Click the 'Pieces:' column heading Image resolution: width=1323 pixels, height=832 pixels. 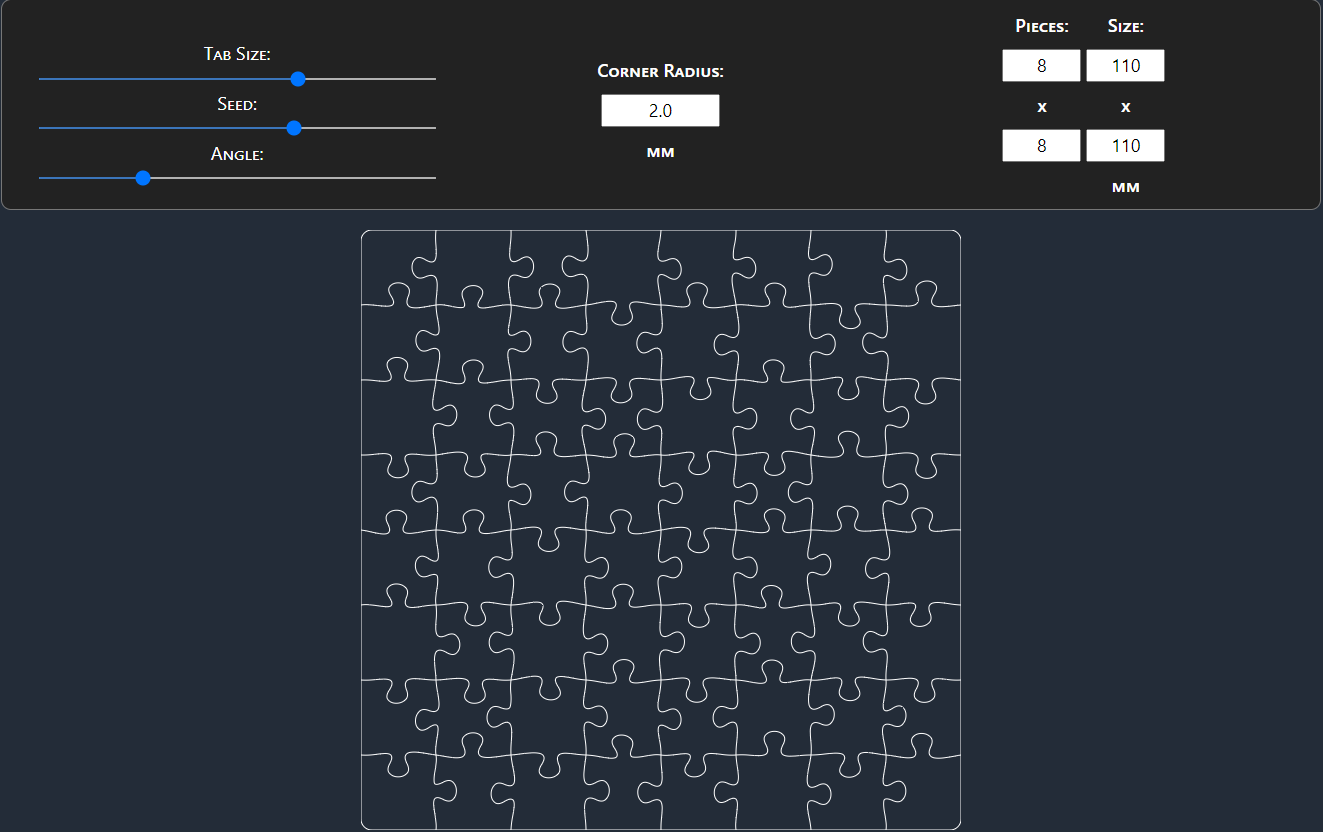coord(1041,26)
